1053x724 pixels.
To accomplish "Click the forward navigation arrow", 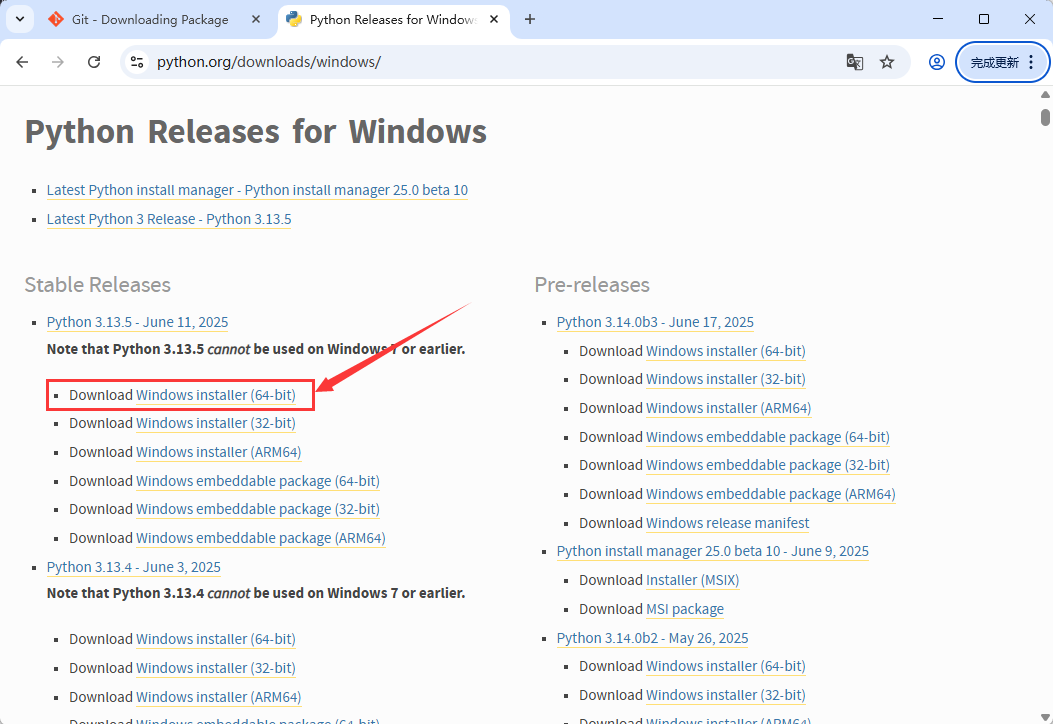I will click(58, 62).
